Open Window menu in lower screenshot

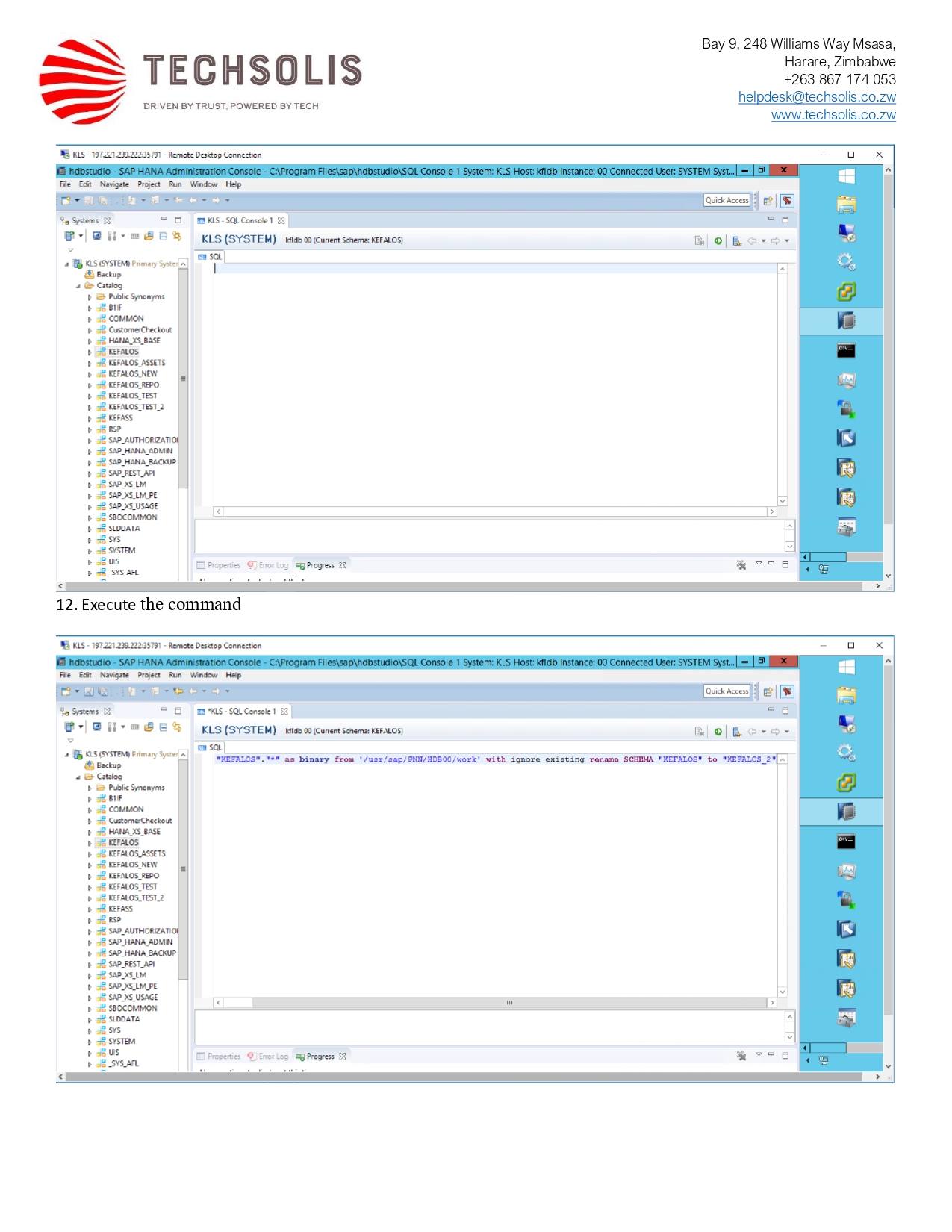tap(204, 675)
